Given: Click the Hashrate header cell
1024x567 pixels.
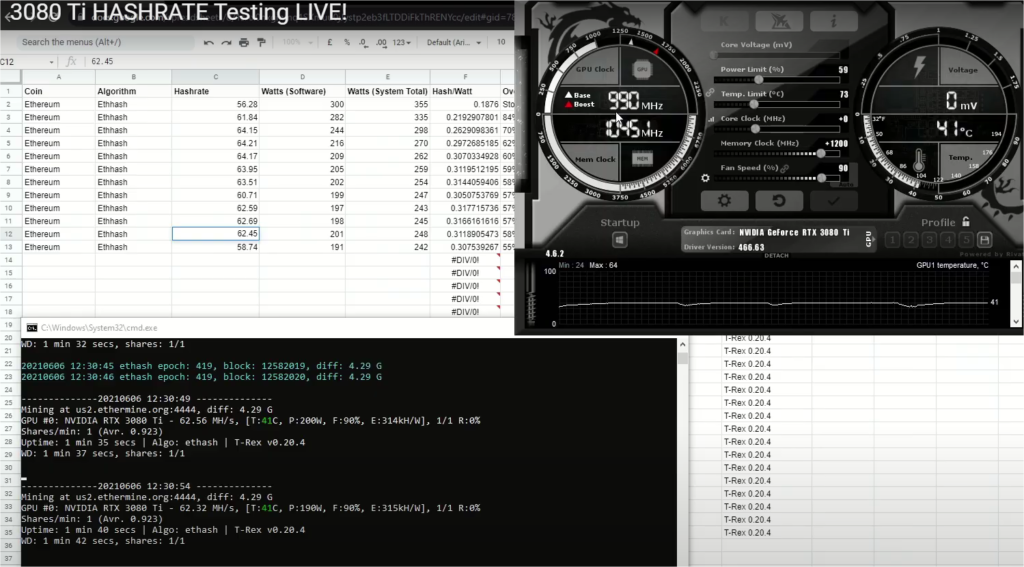Looking at the screenshot, I should [216, 91].
